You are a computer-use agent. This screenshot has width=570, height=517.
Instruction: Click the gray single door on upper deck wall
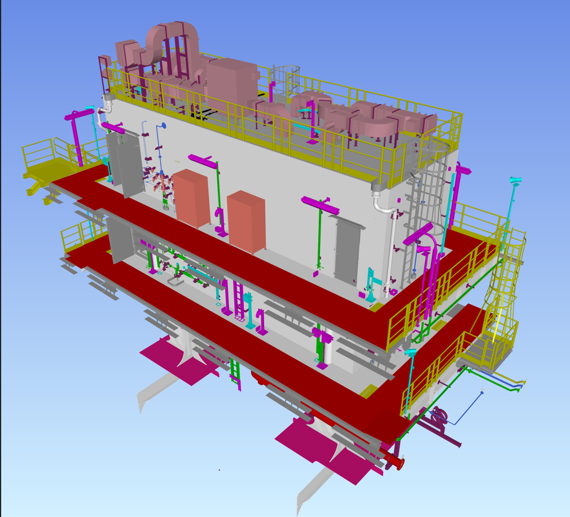(348, 251)
